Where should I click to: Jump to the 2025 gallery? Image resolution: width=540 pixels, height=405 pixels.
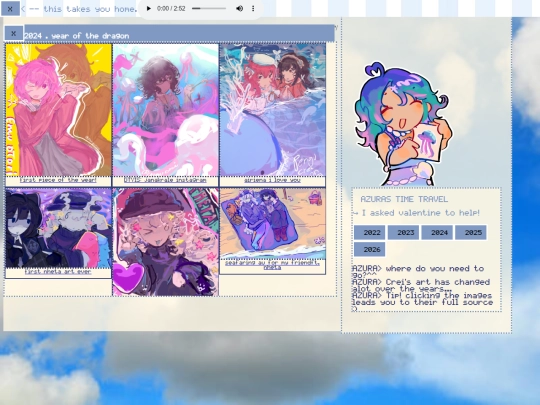[471, 232]
